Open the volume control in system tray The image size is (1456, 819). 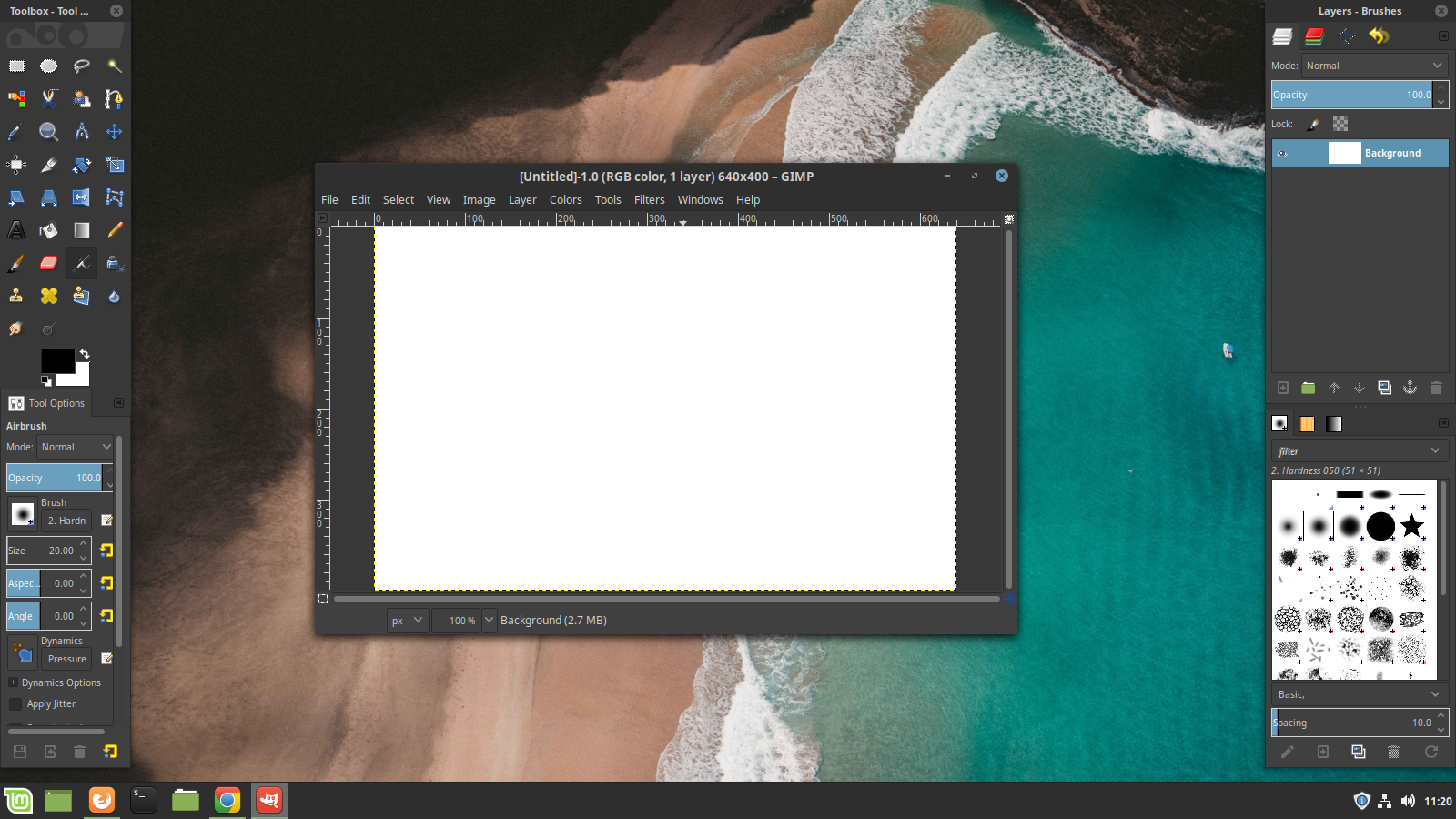click(1408, 801)
